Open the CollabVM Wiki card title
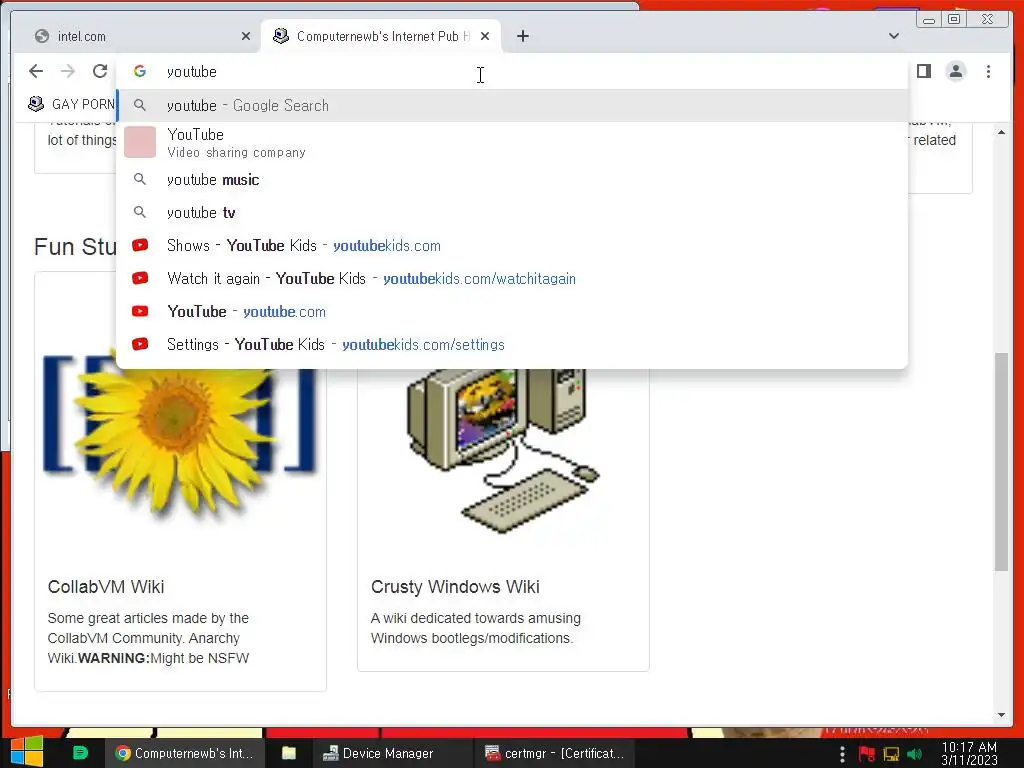This screenshot has width=1024, height=768. (106, 586)
